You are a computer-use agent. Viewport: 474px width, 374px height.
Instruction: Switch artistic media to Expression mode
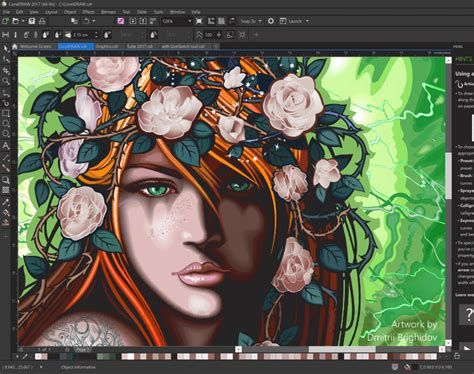[46, 35]
